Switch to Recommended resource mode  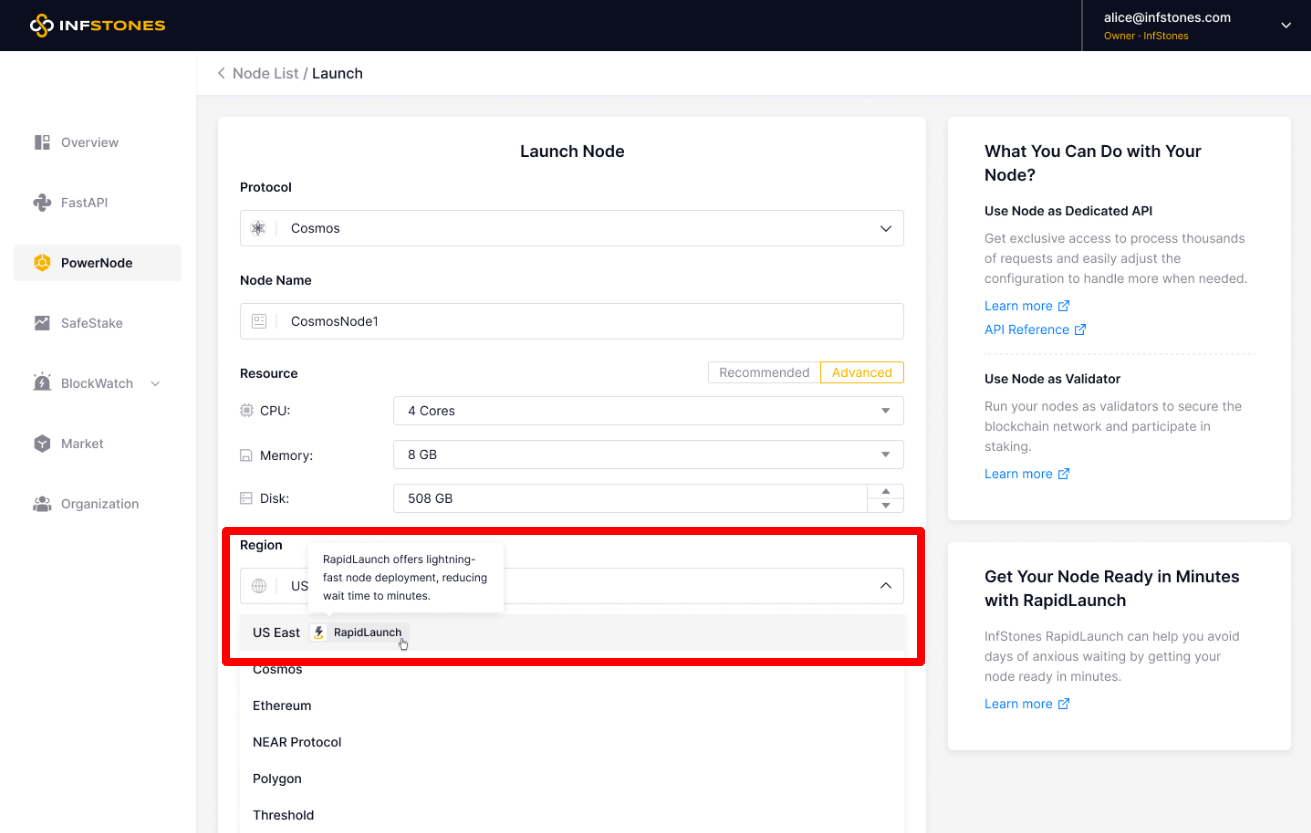click(764, 372)
